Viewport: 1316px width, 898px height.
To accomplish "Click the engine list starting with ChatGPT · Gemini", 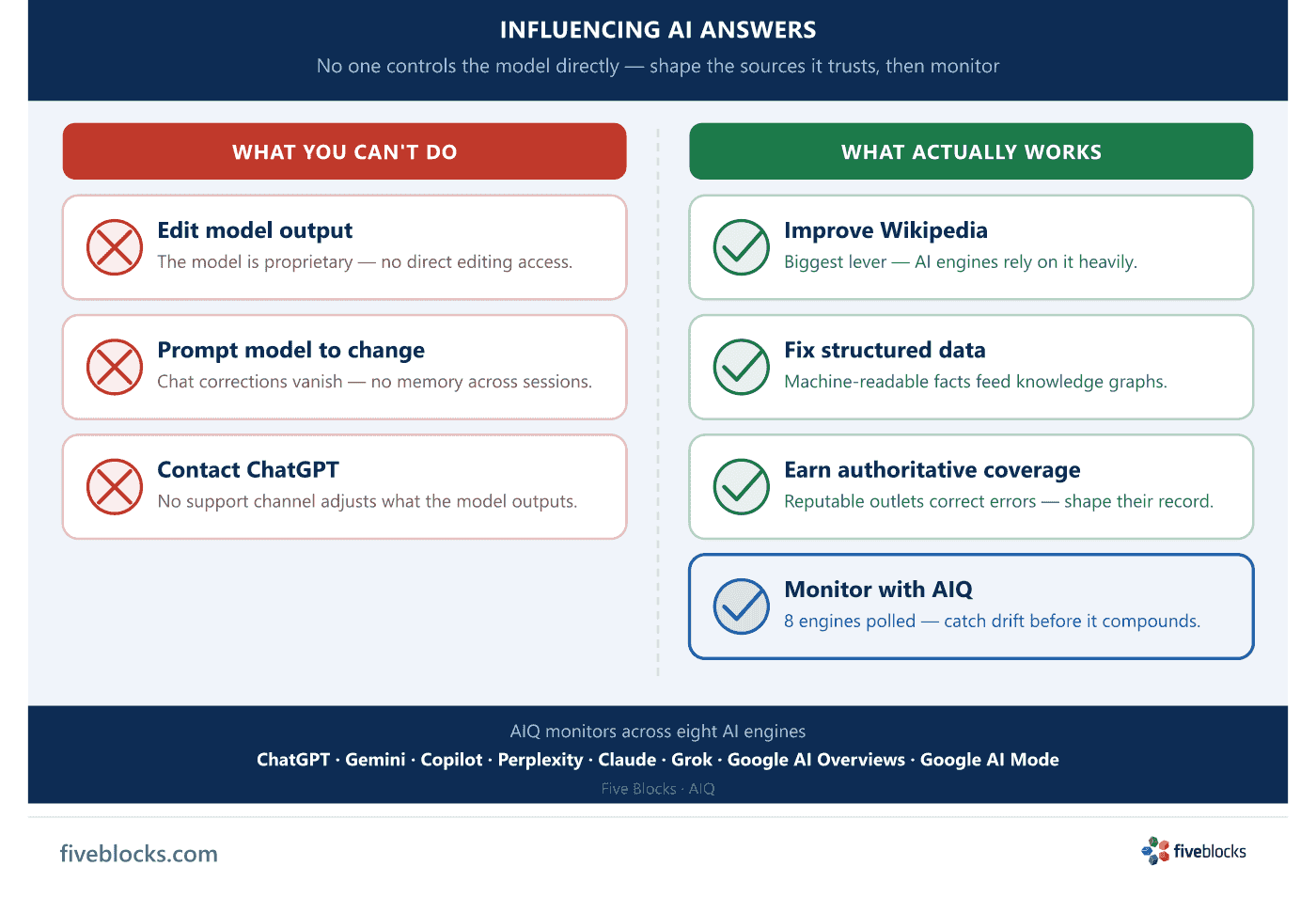I will 658,760.
